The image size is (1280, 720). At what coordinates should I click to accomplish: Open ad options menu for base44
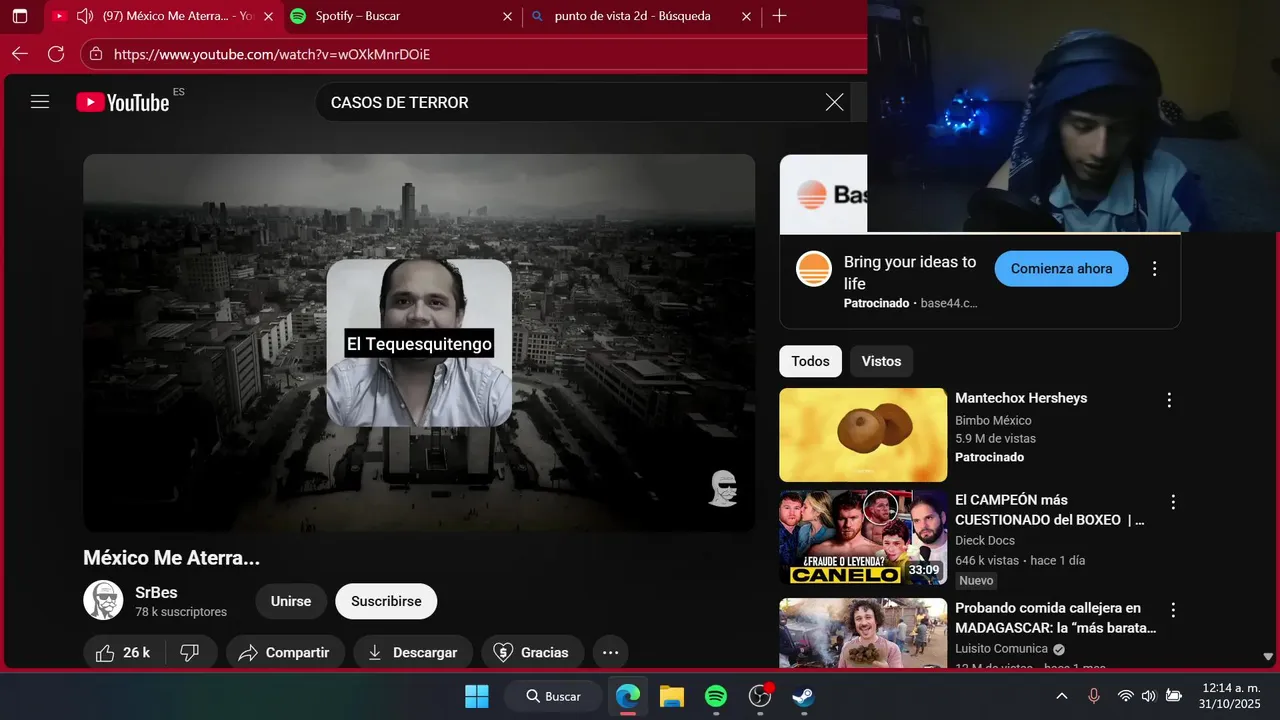(x=1155, y=269)
